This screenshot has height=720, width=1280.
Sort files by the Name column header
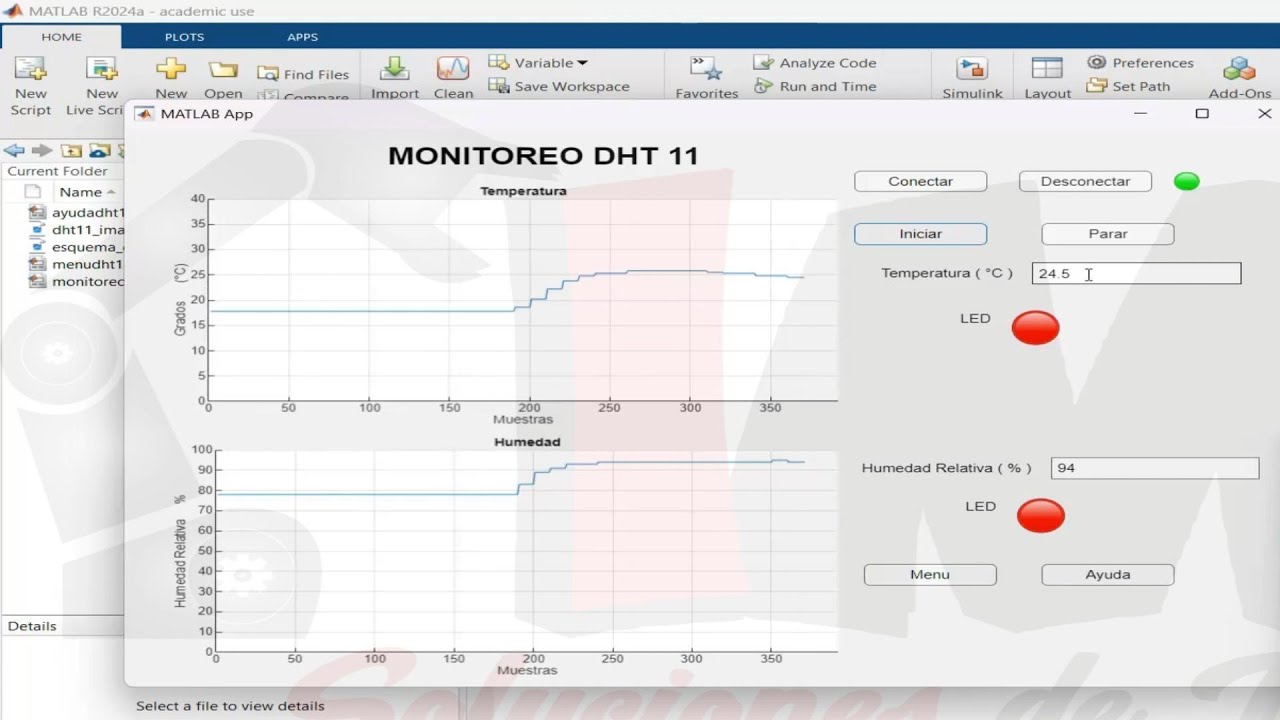[87, 192]
